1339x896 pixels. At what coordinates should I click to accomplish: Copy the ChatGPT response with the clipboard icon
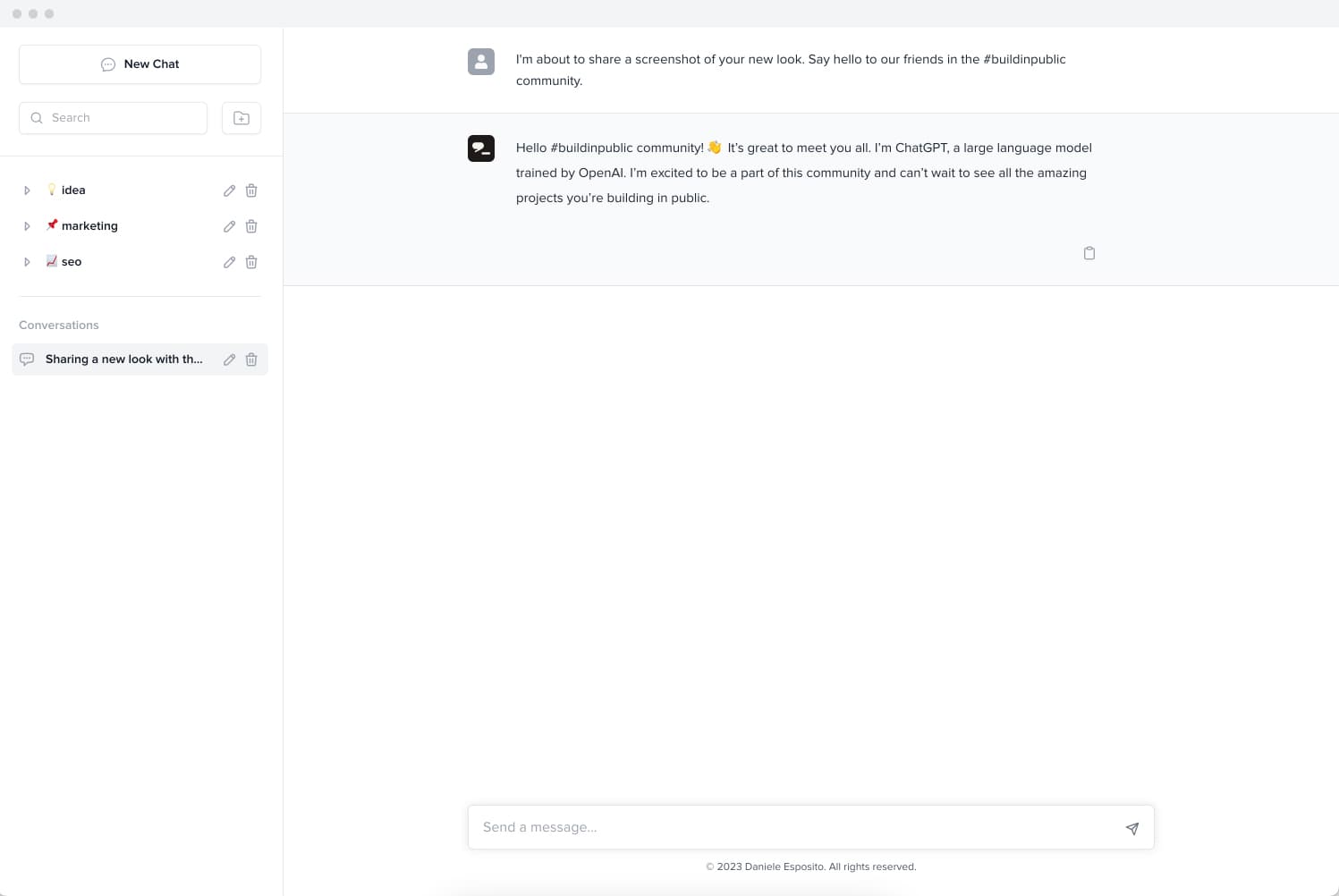(x=1089, y=253)
